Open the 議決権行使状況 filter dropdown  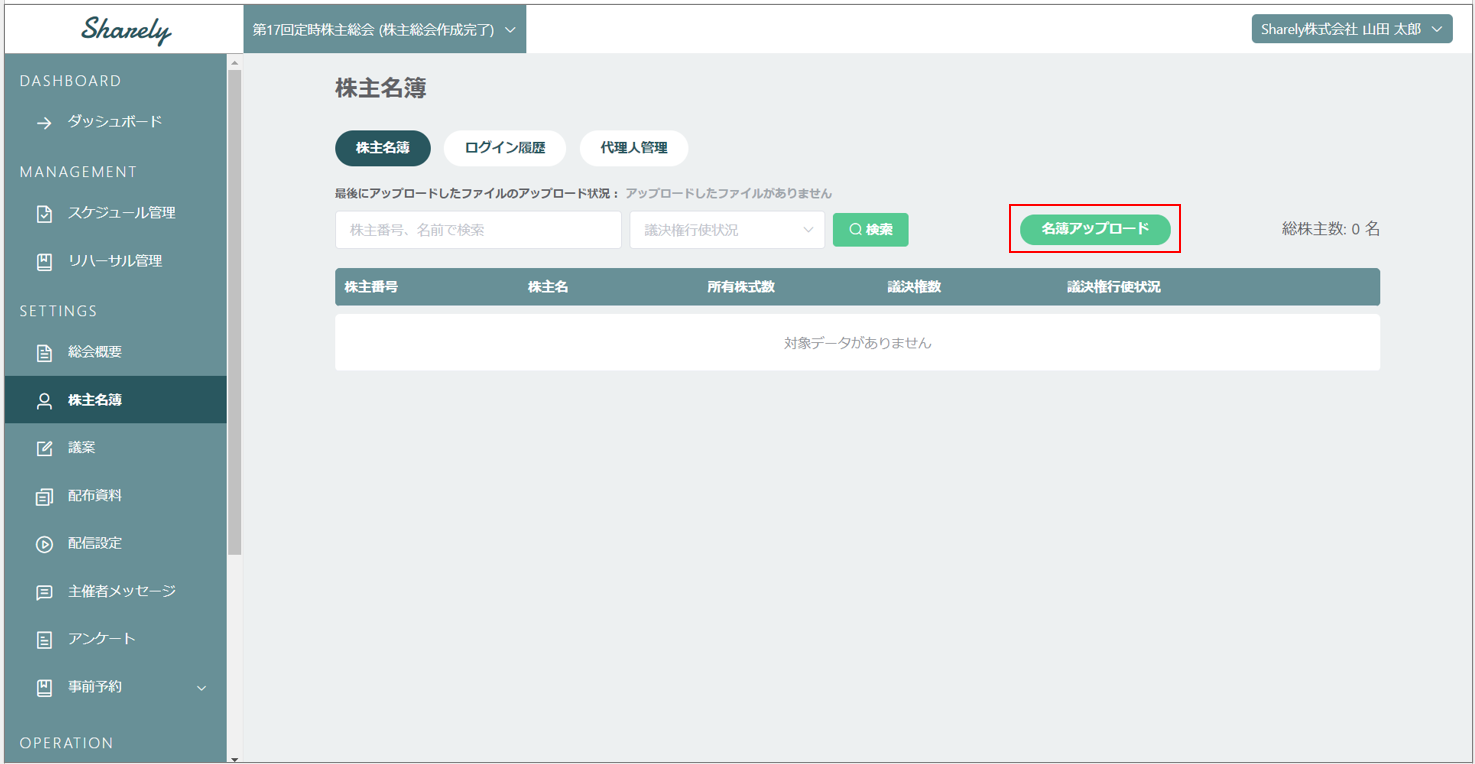pos(727,230)
